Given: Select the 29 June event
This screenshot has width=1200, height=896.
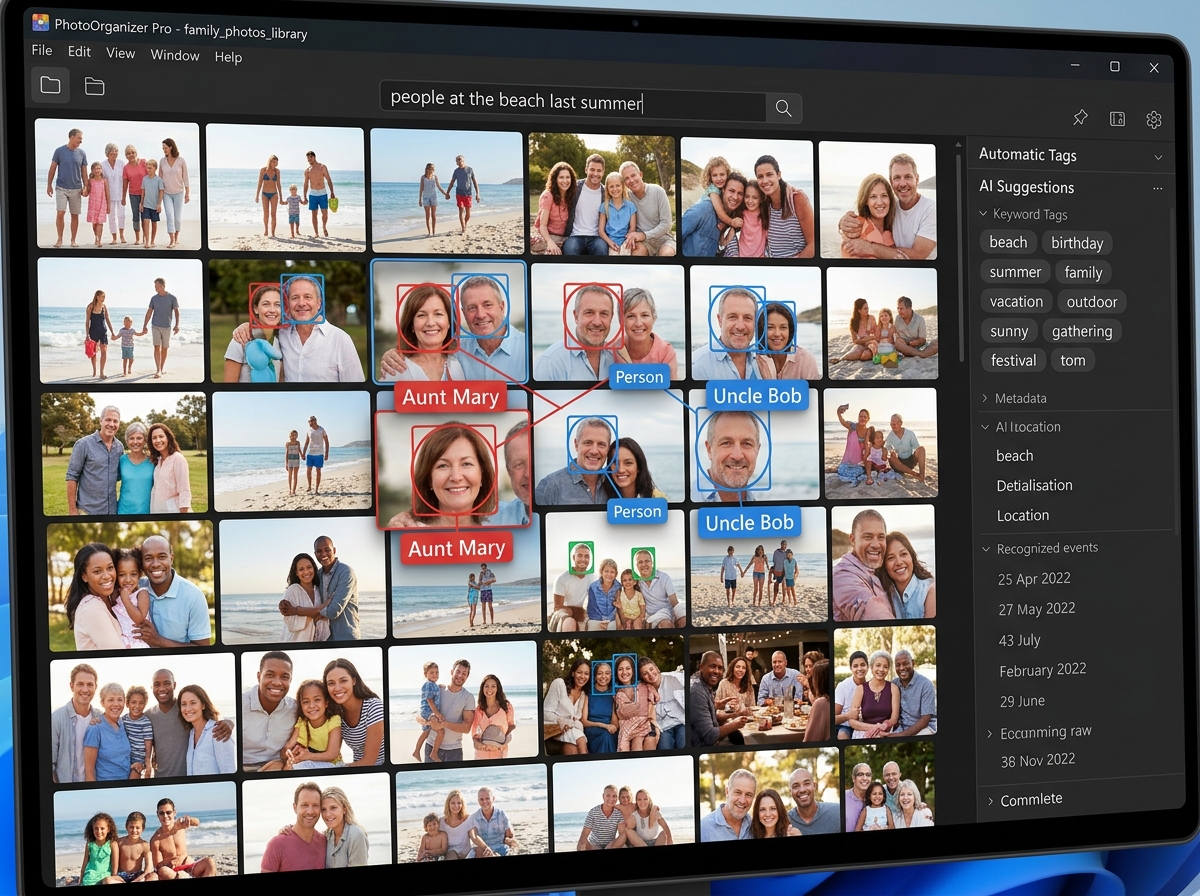Looking at the screenshot, I should pyautogui.click(x=1022, y=701).
